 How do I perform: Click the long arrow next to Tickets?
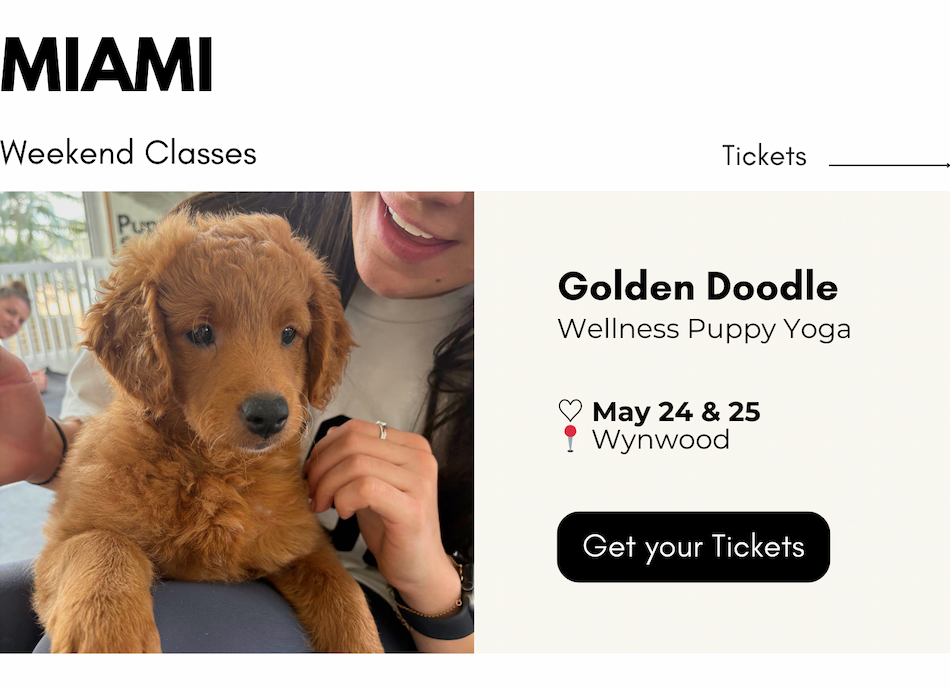(x=888, y=164)
